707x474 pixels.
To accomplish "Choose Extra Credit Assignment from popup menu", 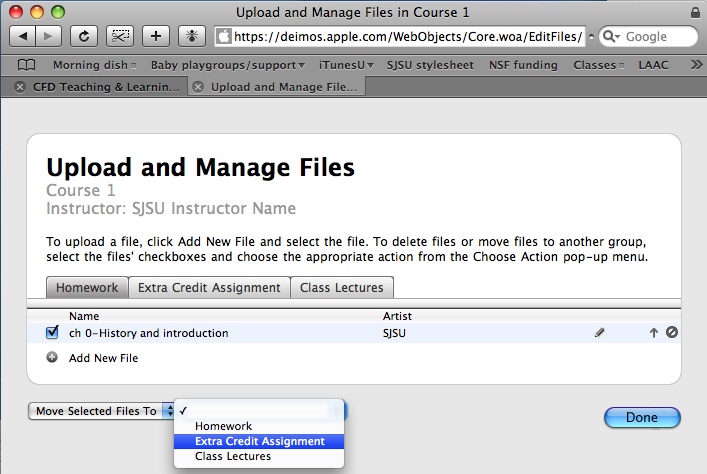I will [x=259, y=441].
